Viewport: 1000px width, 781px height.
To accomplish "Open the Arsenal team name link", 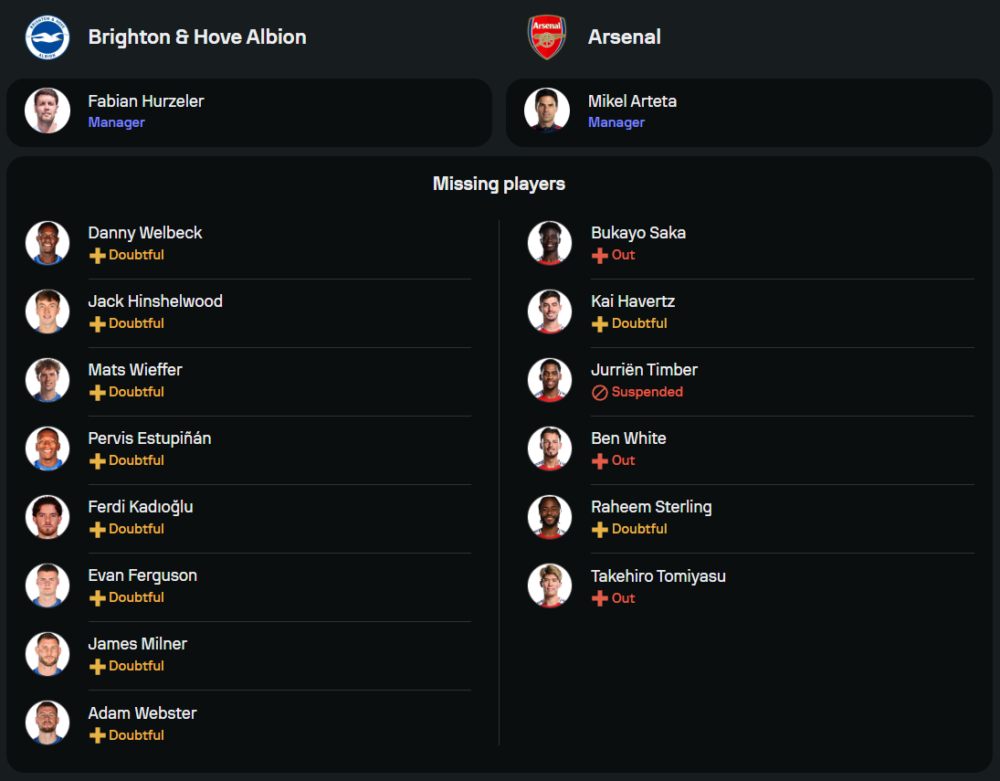I will (624, 37).
